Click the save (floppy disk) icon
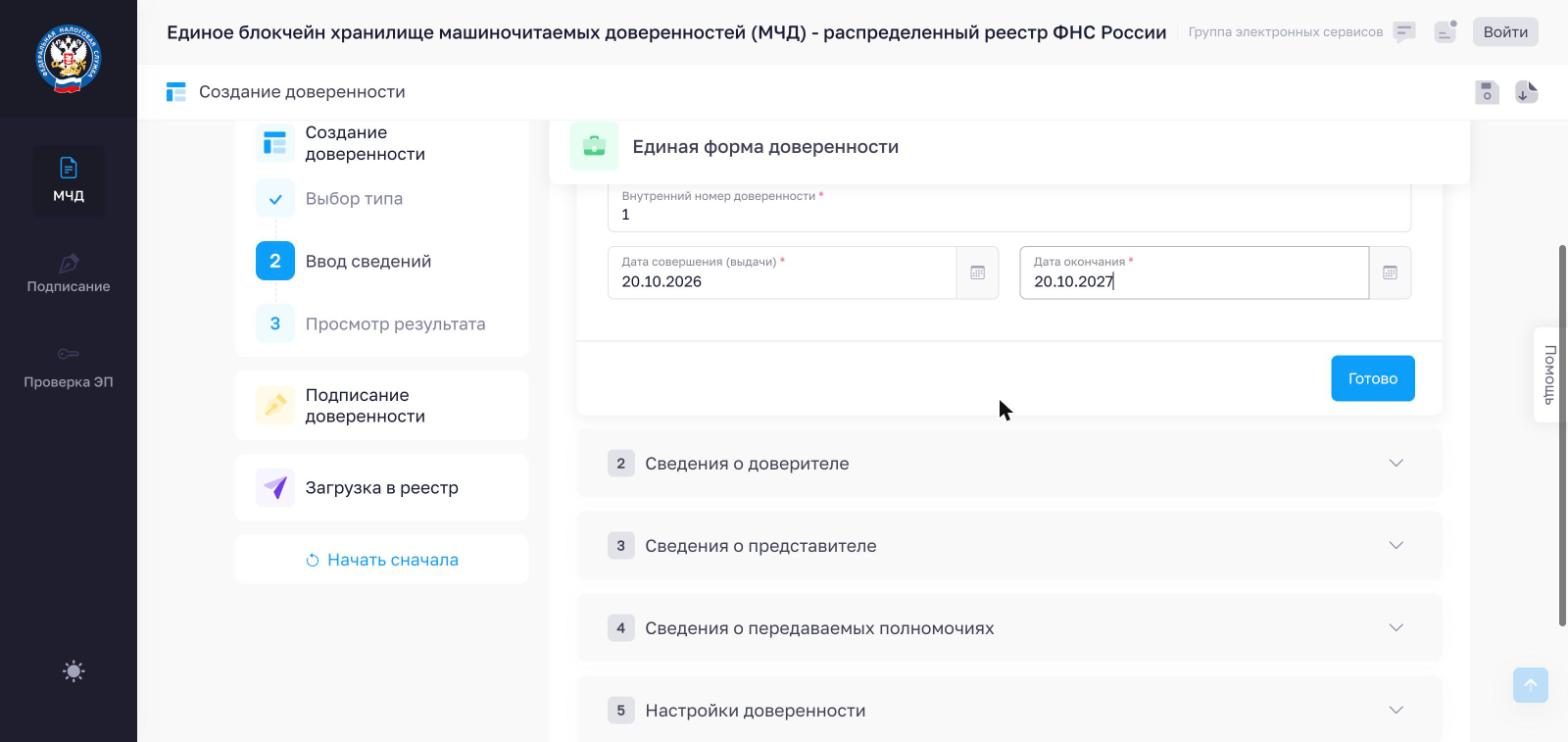The image size is (1568, 742). 1487,92
